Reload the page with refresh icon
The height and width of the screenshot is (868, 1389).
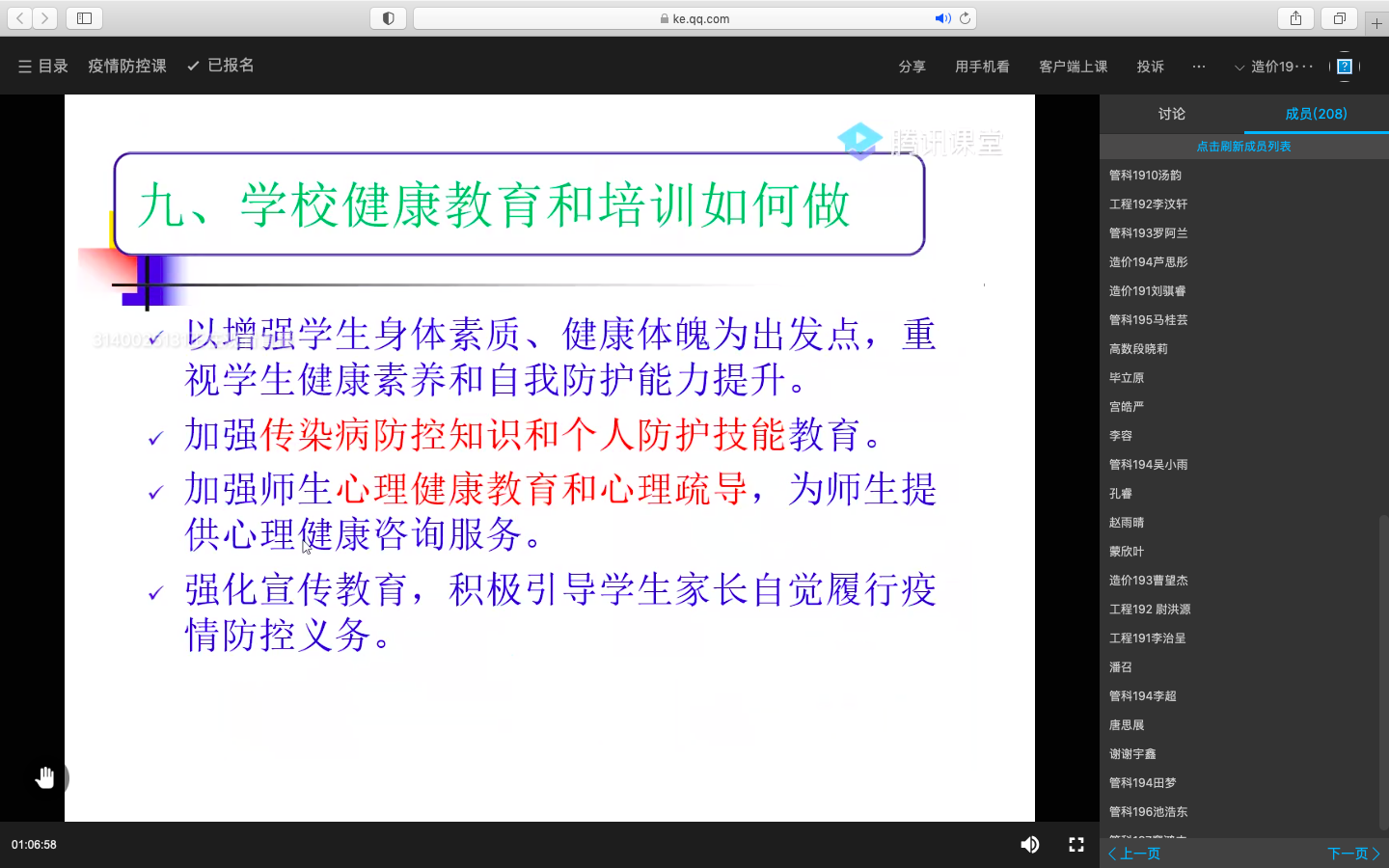click(x=965, y=18)
